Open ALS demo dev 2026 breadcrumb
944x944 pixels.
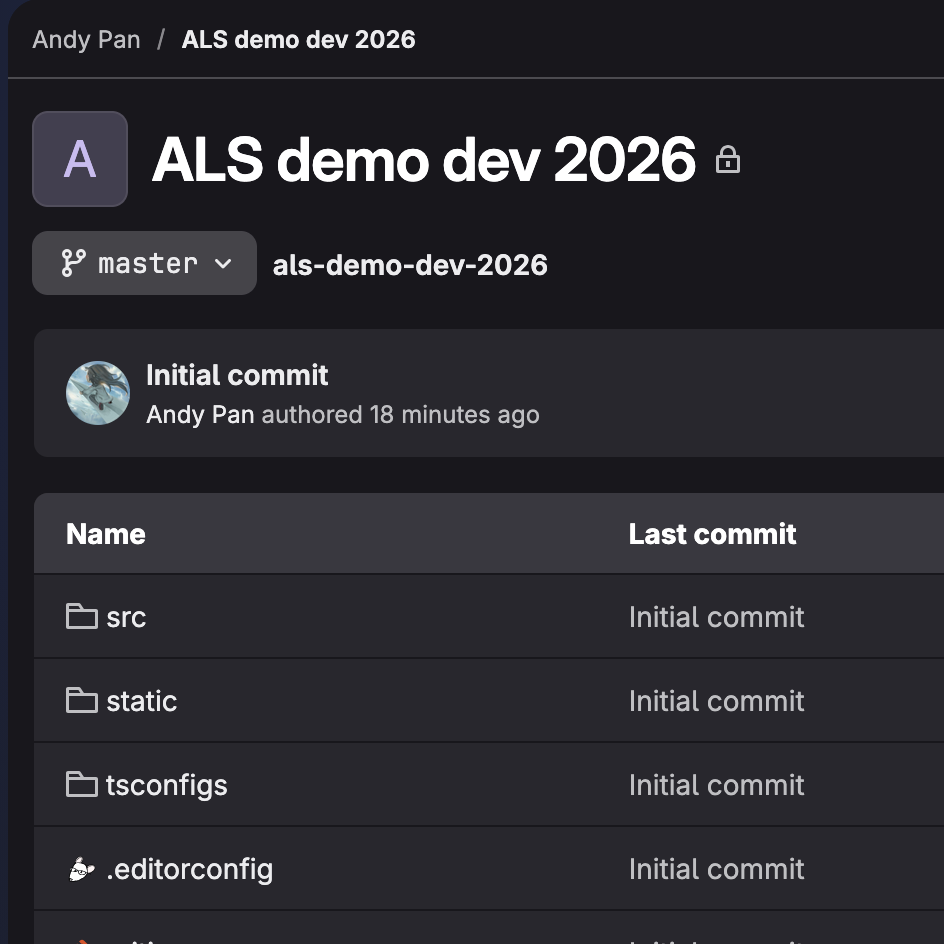point(298,40)
